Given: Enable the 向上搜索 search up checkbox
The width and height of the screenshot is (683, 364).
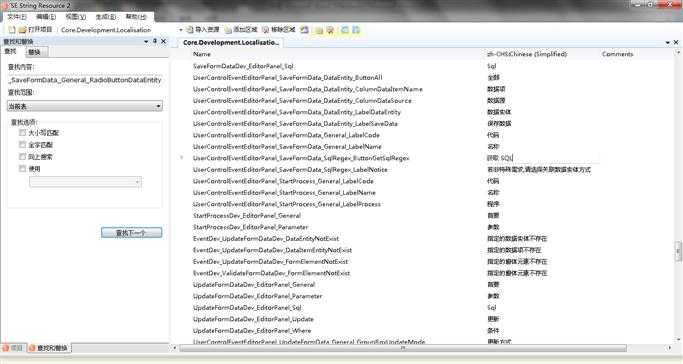Looking at the screenshot, I should point(22,156).
